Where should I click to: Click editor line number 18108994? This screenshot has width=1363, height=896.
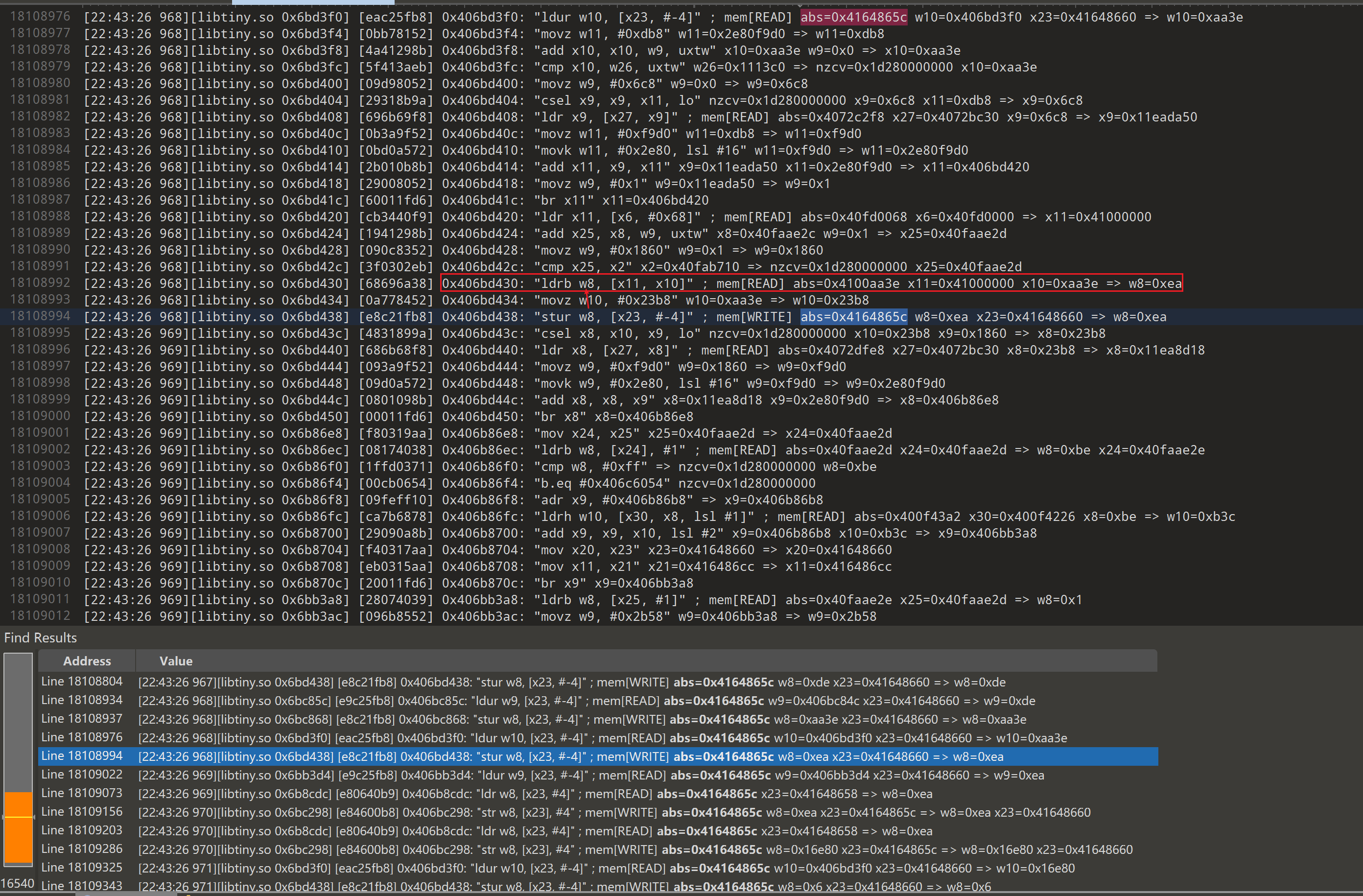[40, 316]
